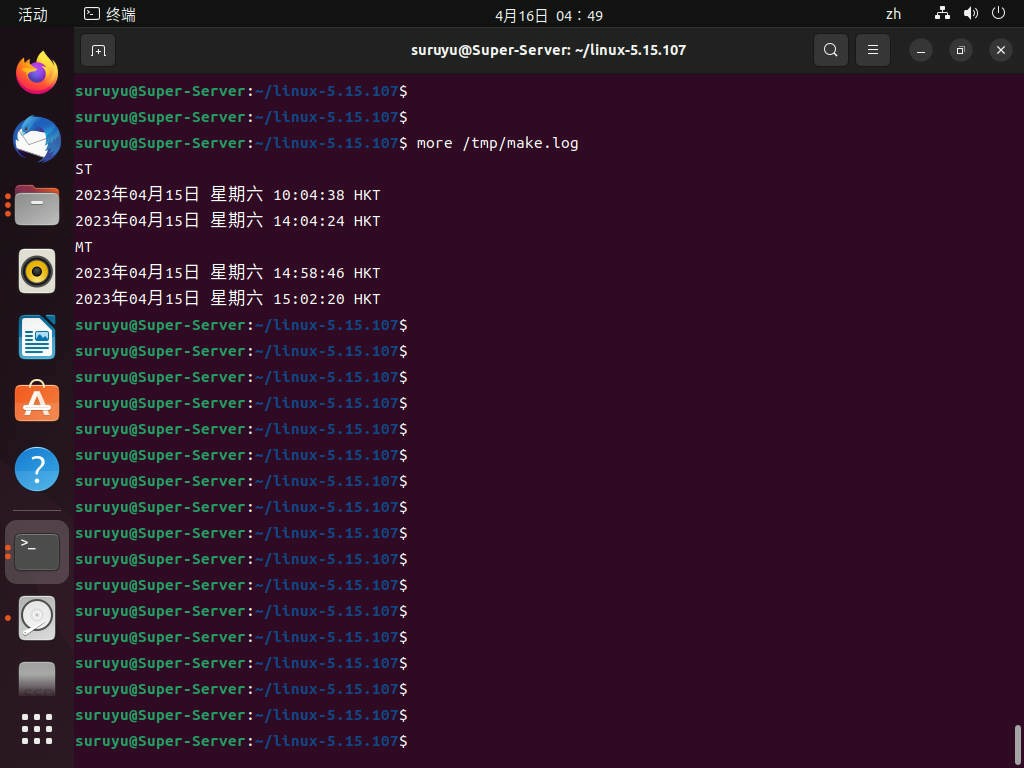Open Thunderbird mail from dock

(37, 139)
